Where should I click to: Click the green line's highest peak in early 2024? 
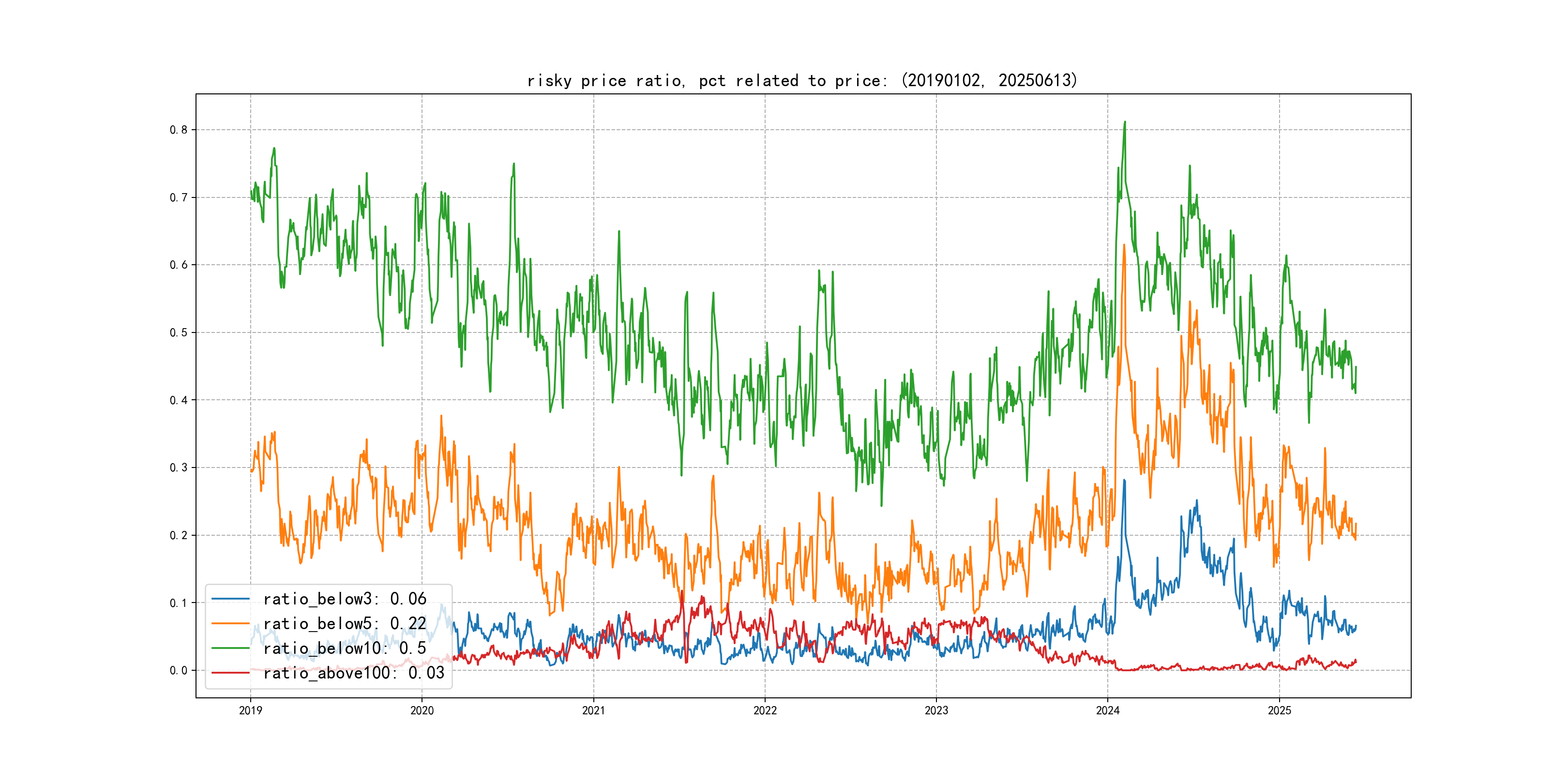tap(1125, 122)
